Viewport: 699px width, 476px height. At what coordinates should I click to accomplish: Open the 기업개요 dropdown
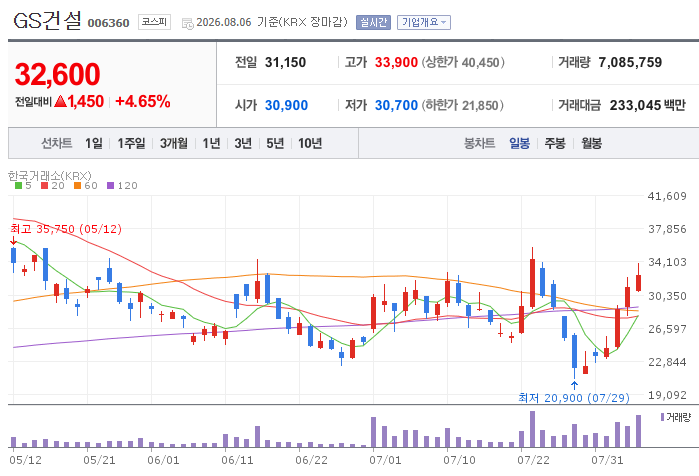click(424, 22)
